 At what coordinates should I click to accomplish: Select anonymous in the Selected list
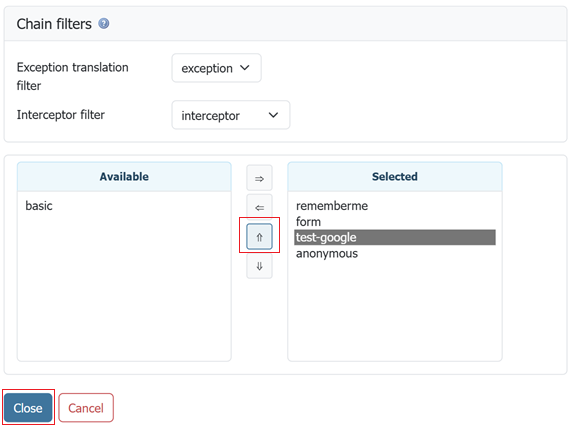coord(327,253)
